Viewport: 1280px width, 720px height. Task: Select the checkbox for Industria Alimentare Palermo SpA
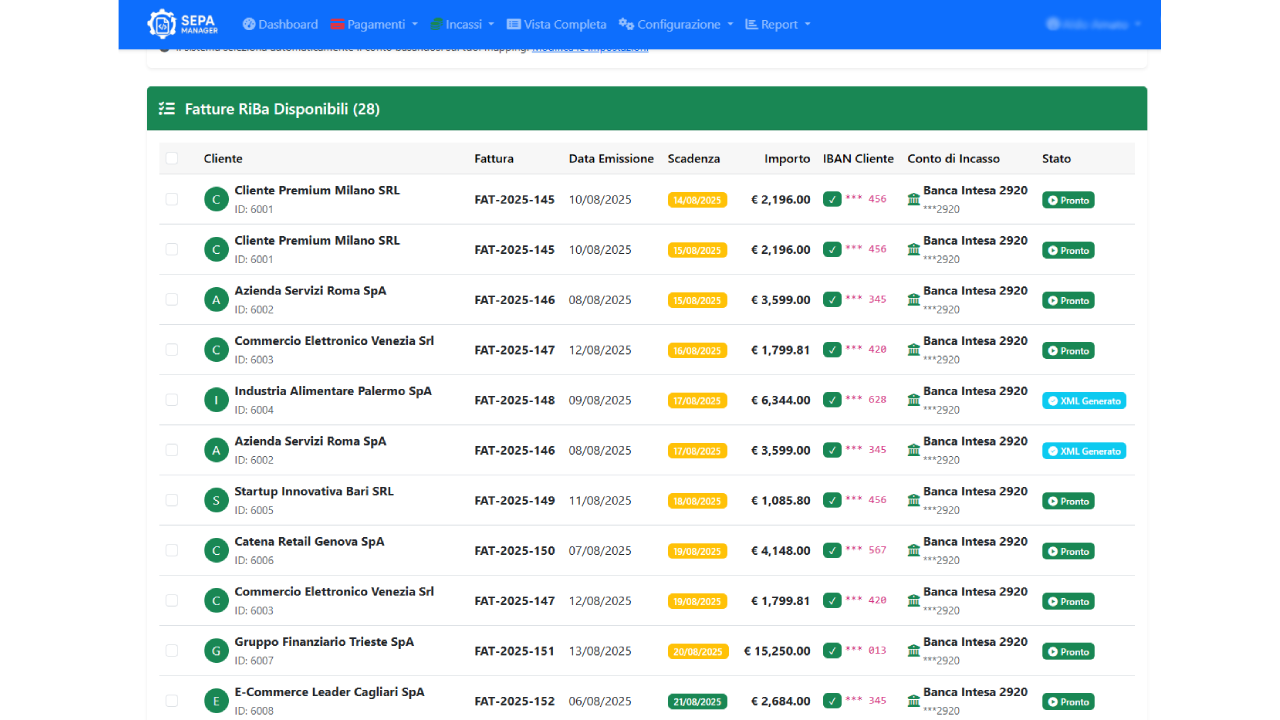pyautogui.click(x=172, y=400)
